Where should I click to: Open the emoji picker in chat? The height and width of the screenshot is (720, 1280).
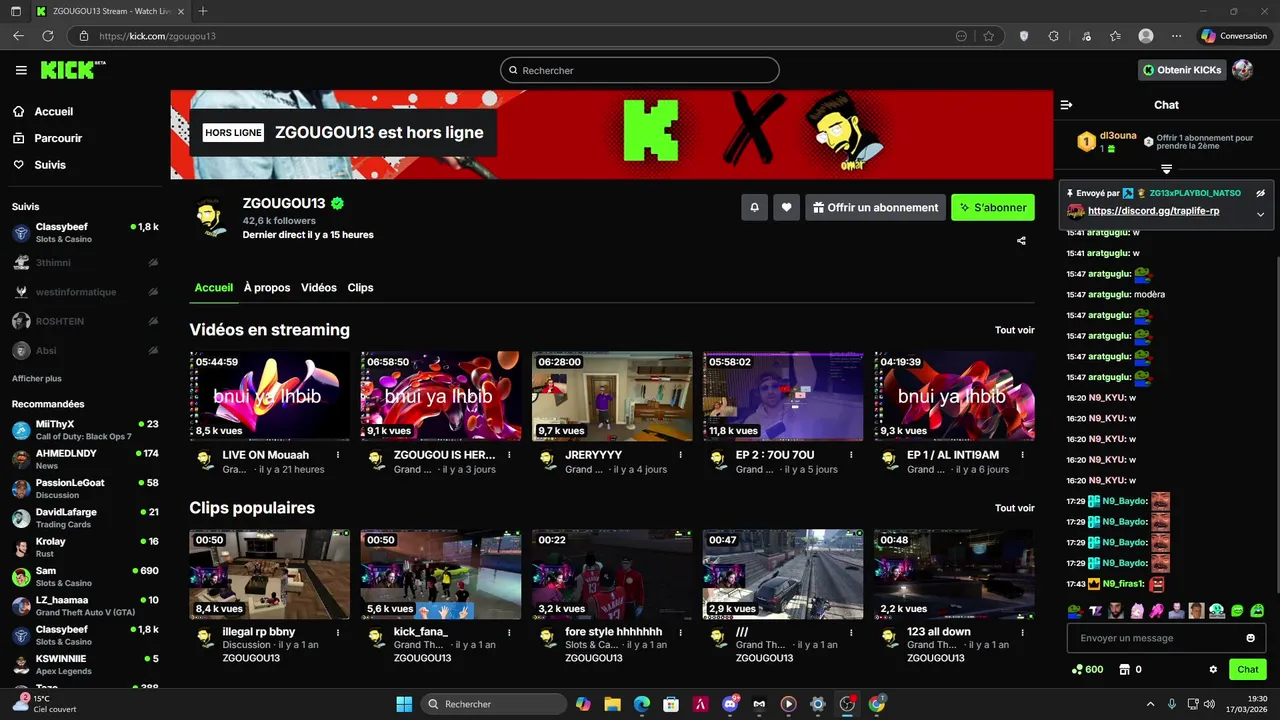1250,638
